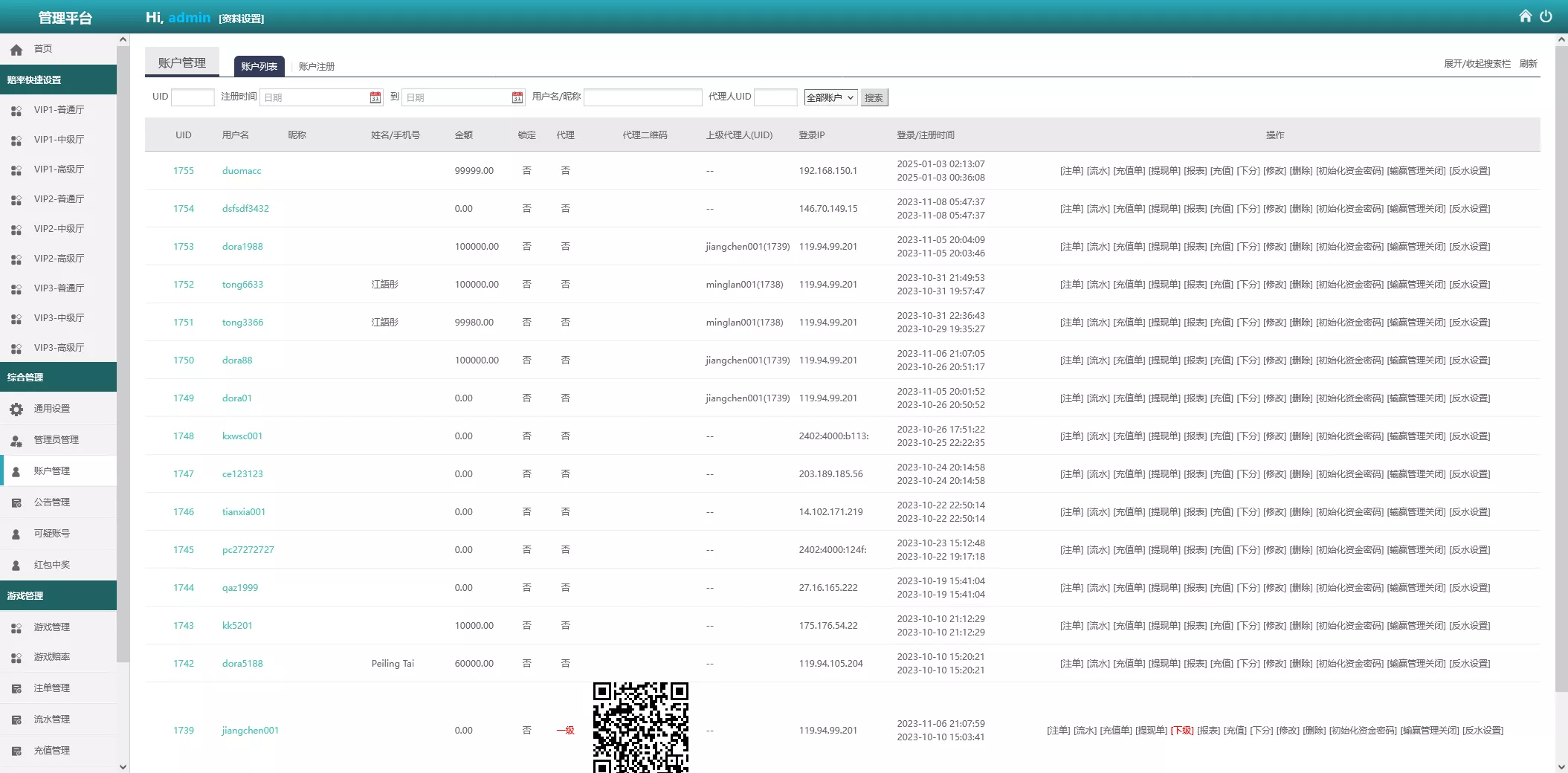Screen dimensions: 1568x773
Task: Switch to the 账户注册 tab
Action: coord(317,66)
